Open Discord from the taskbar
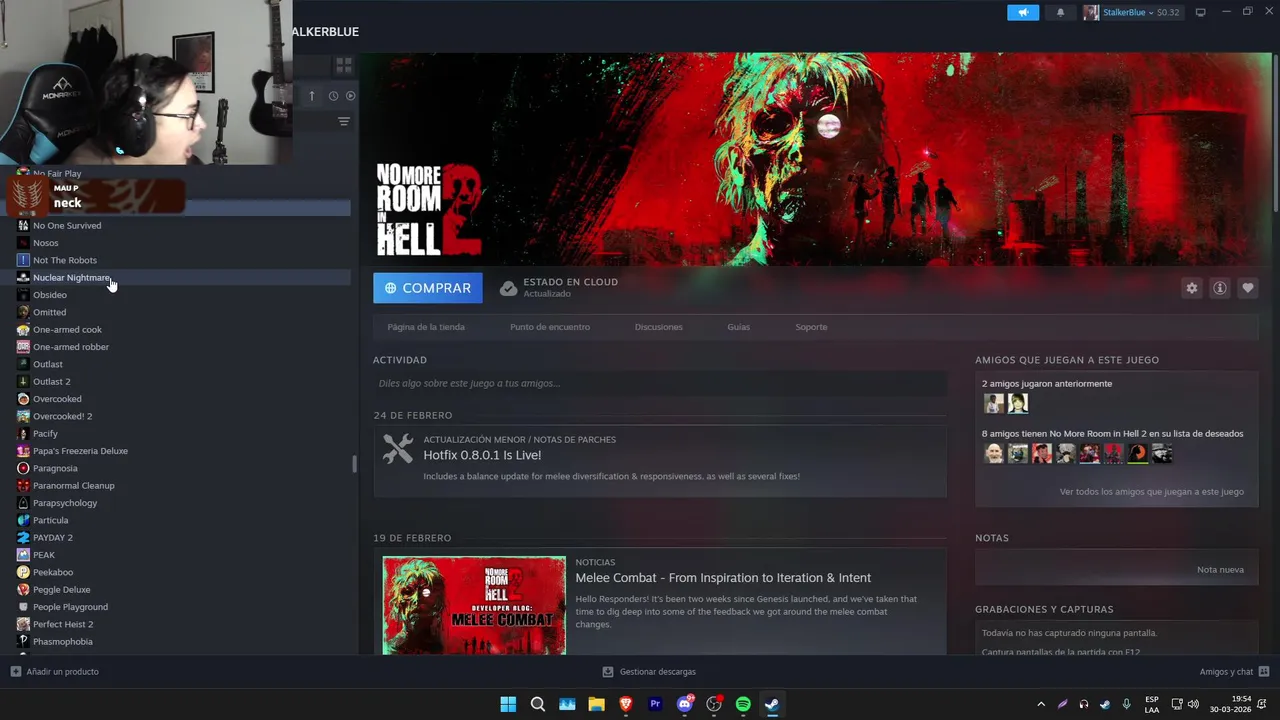Viewport: 1280px width, 720px height. (x=685, y=704)
